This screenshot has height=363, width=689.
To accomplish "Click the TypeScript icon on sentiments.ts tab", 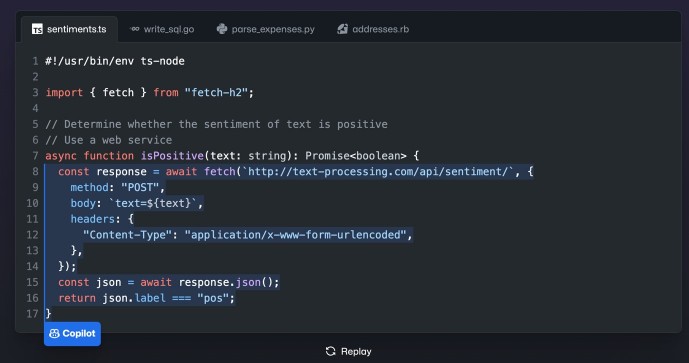I will 37,29.
